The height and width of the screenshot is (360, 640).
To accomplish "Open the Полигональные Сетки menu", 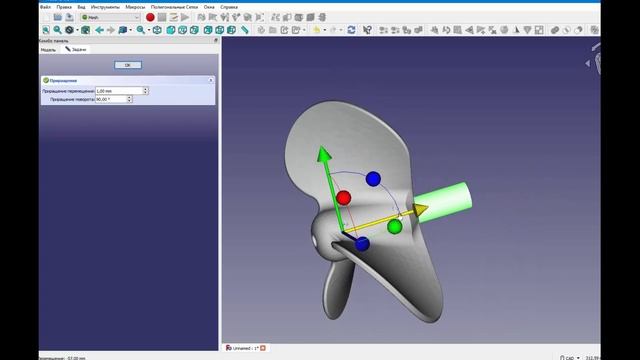I will 174,7.
